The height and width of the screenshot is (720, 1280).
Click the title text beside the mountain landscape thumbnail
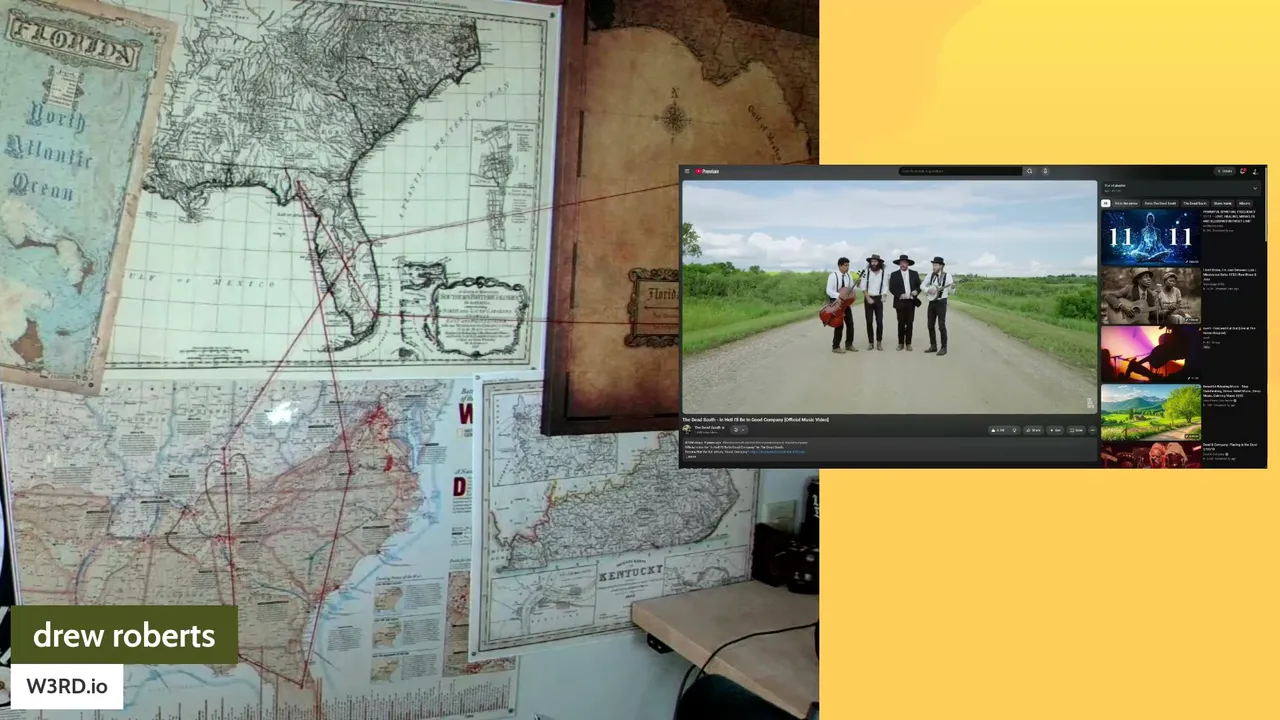click(x=1232, y=391)
